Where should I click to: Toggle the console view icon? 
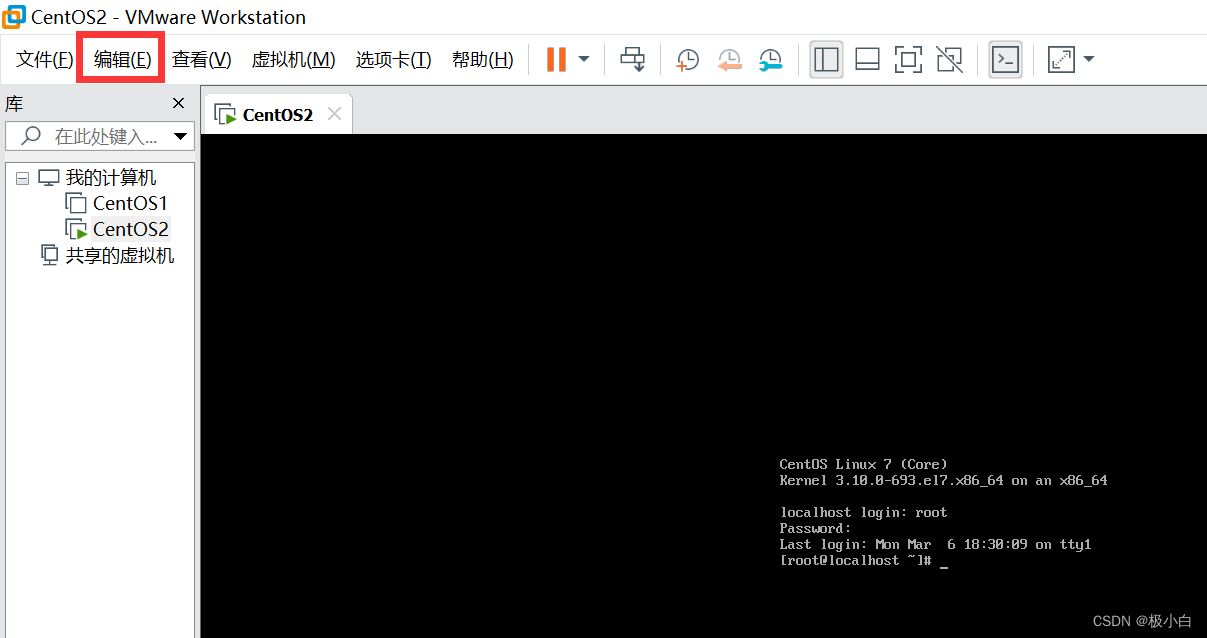(1005, 60)
